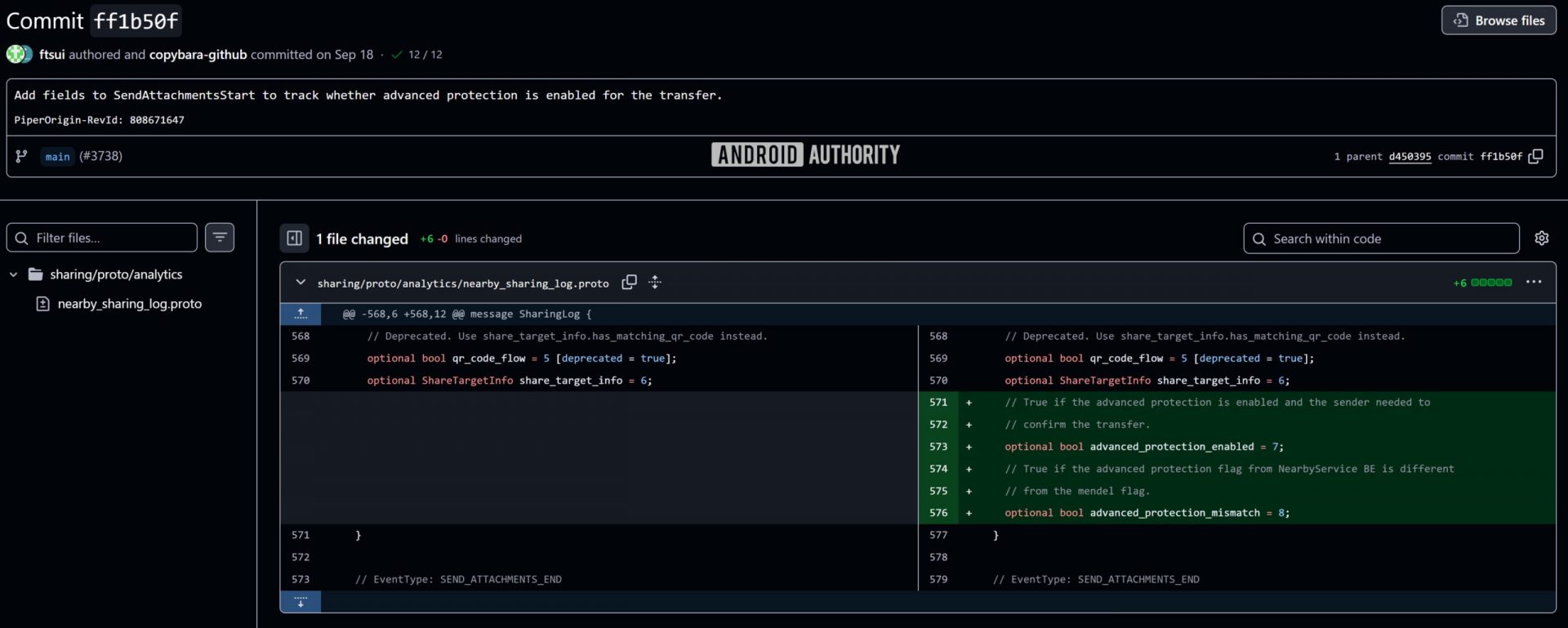This screenshot has width=1568, height=628.
Task: Toggle the file tree sidebar panel
Action: pos(294,238)
